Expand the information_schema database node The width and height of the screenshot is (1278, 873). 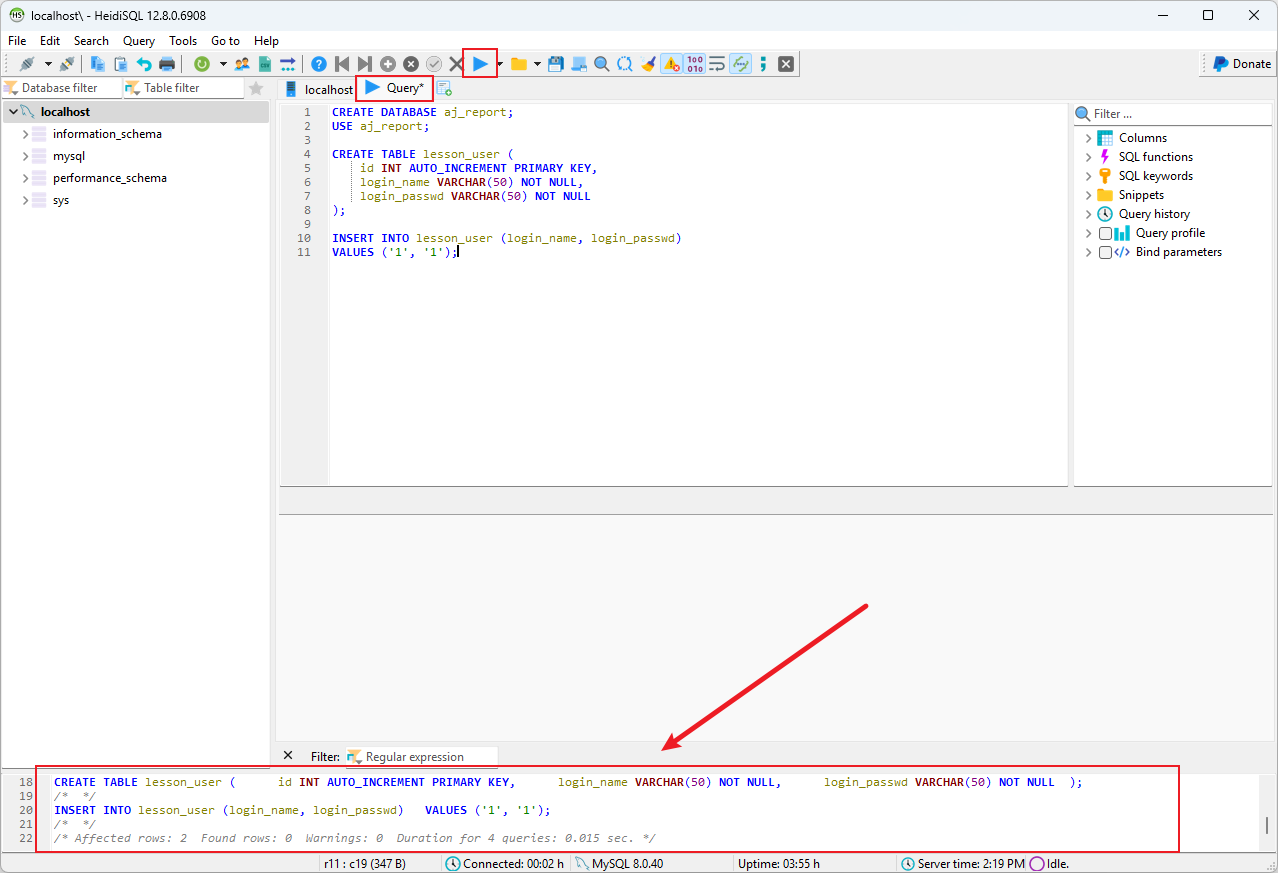coord(25,134)
